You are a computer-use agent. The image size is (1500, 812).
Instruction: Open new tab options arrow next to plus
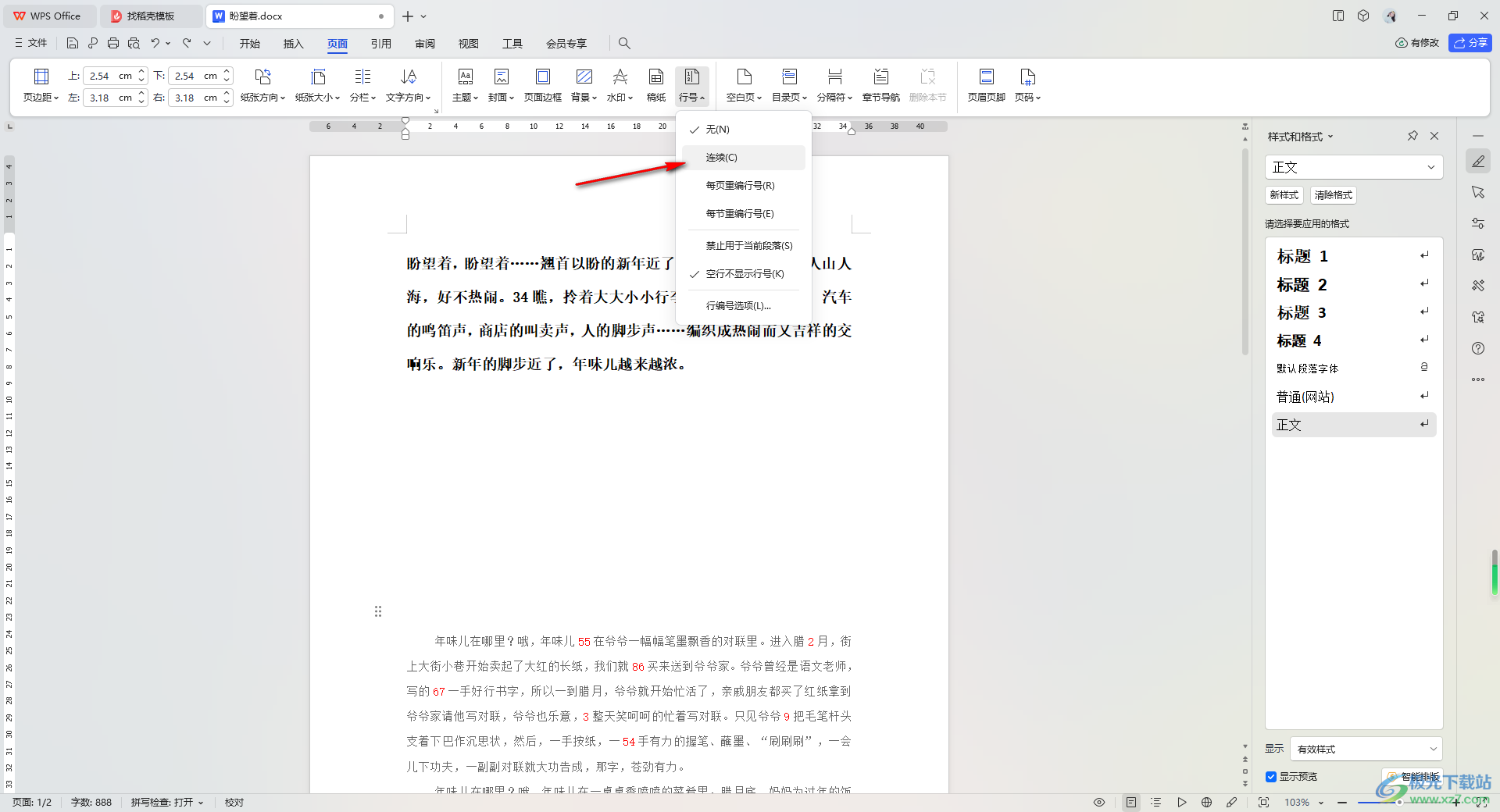[423, 16]
